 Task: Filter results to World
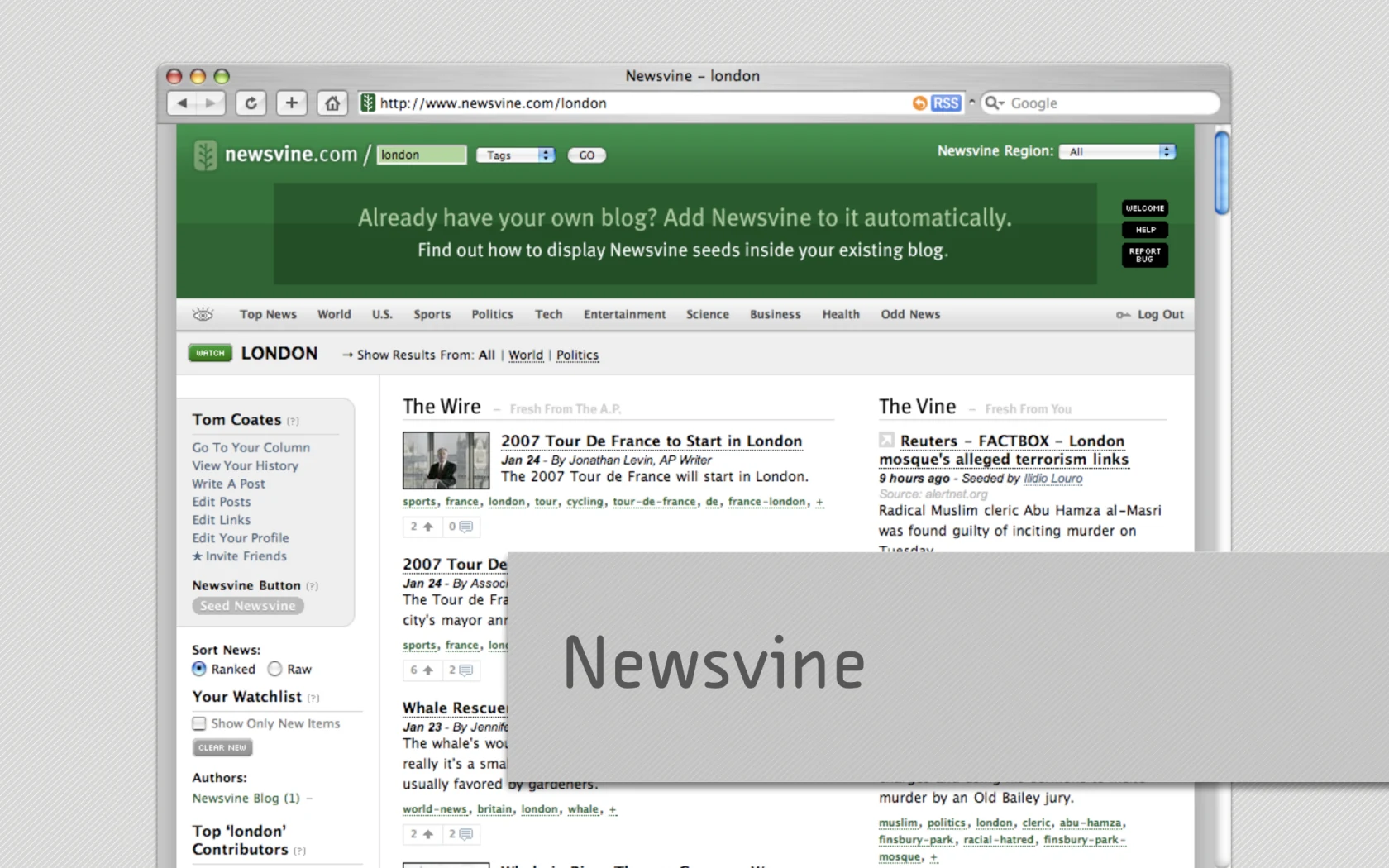(x=526, y=355)
